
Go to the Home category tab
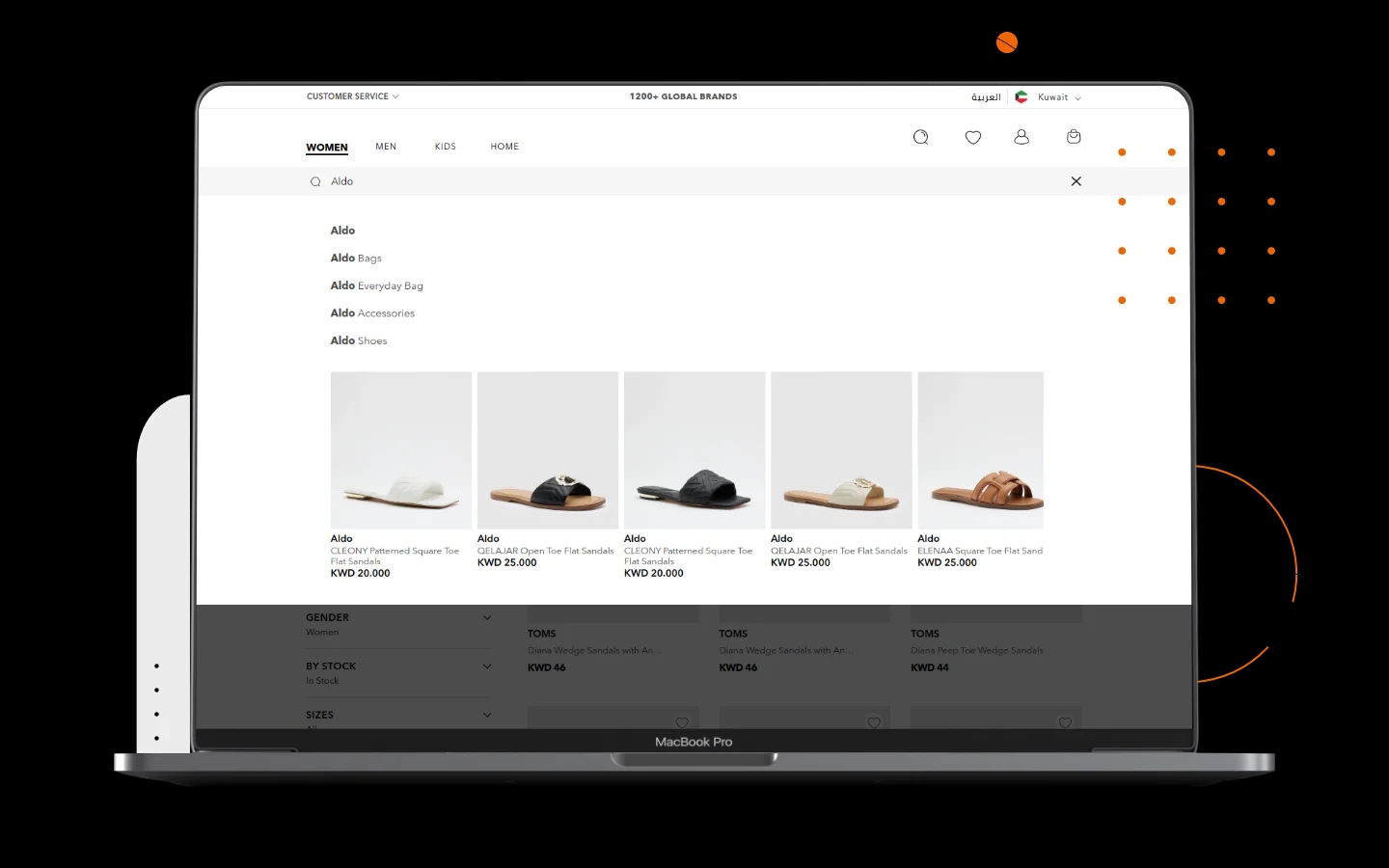[504, 147]
